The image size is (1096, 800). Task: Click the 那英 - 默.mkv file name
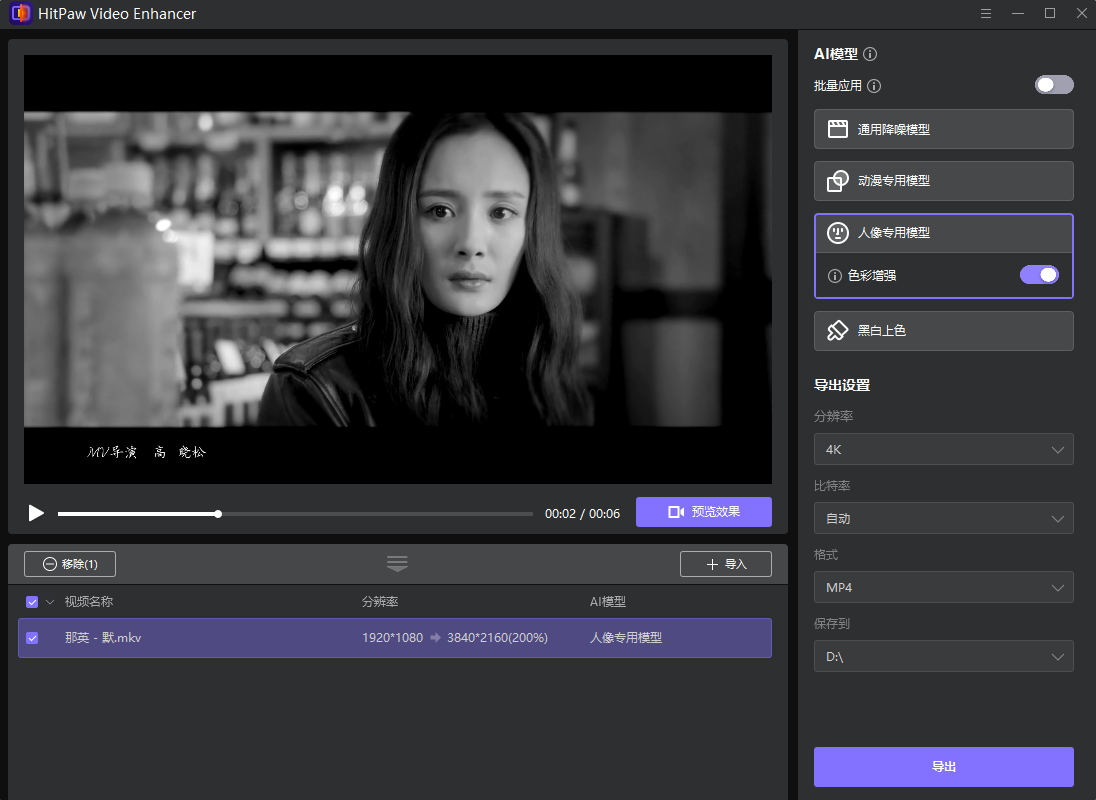[x=103, y=638]
